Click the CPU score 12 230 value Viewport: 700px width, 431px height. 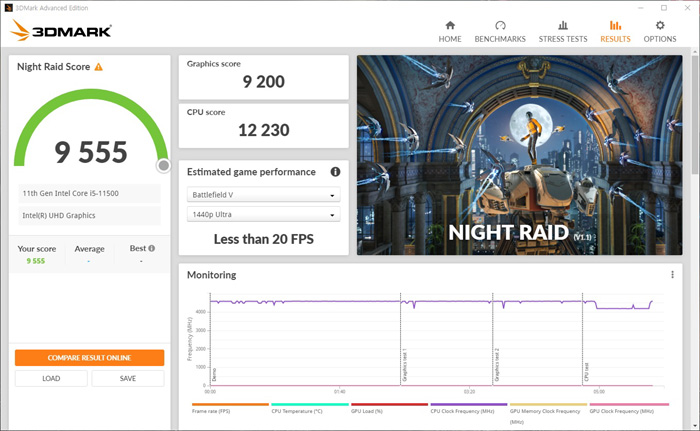point(263,130)
